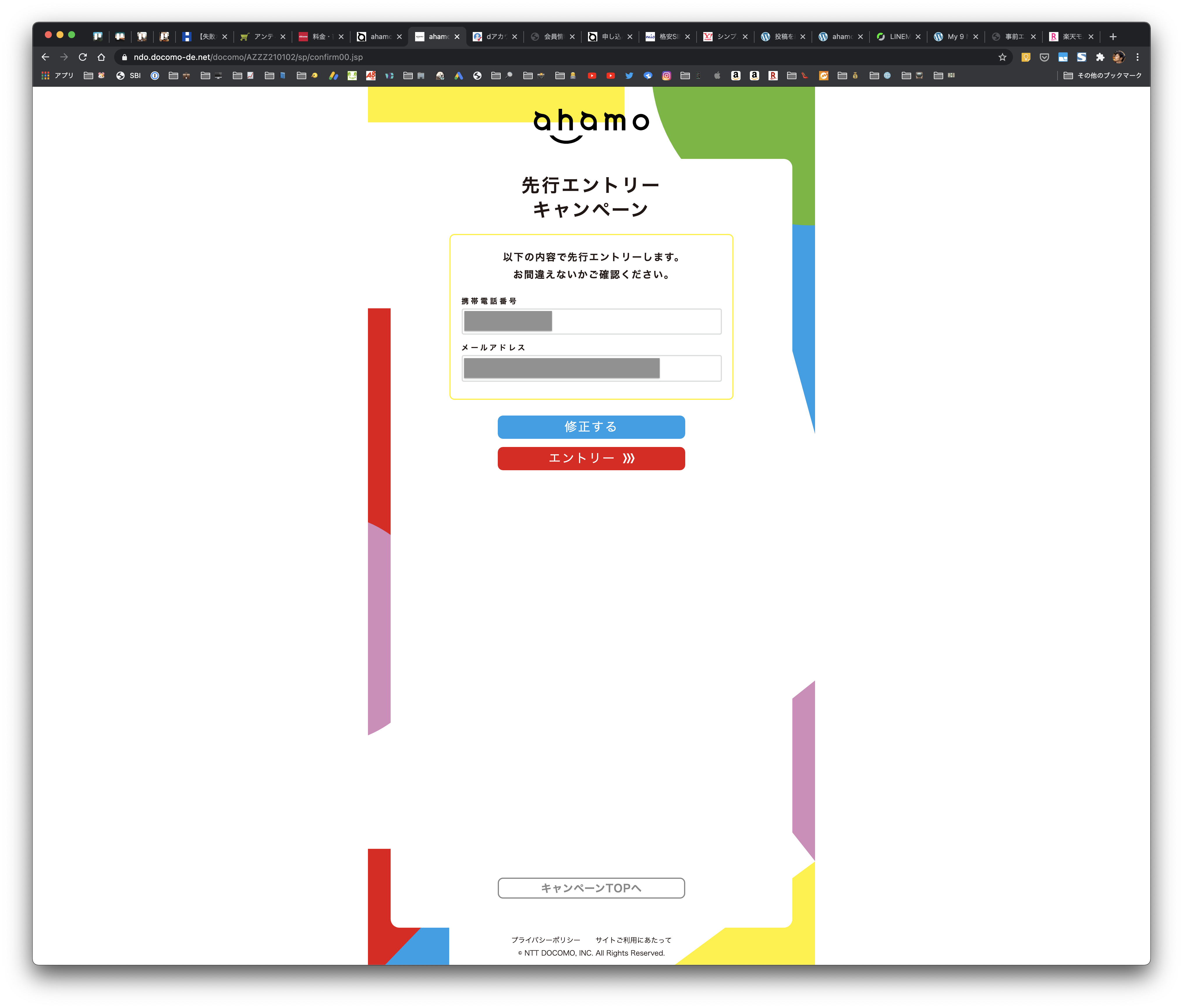1183x1008 pixels.
Task: Open the Chrome three-dot menu
Action: [x=1137, y=57]
